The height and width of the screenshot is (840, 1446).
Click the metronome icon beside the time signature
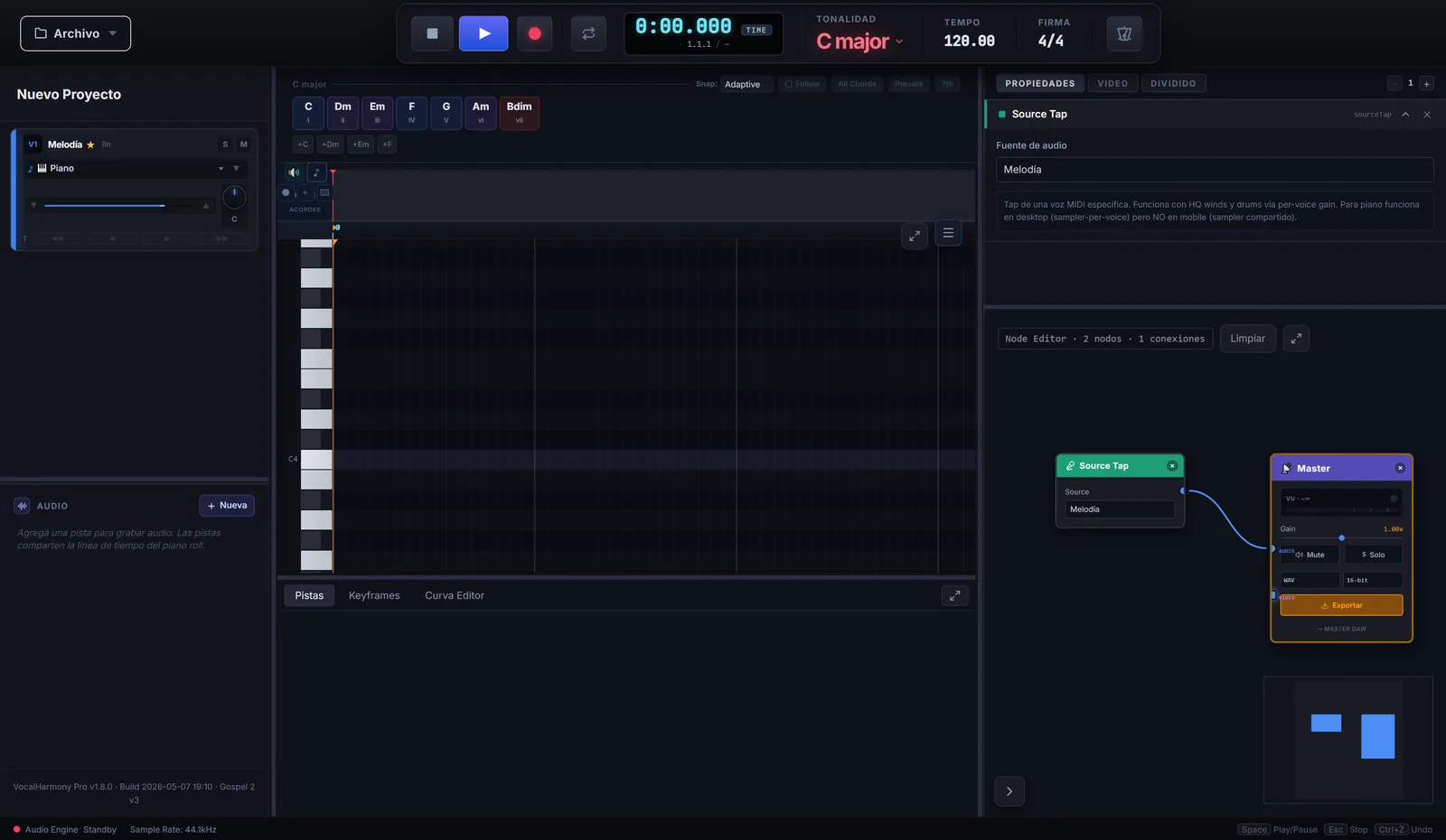pos(1124,33)
